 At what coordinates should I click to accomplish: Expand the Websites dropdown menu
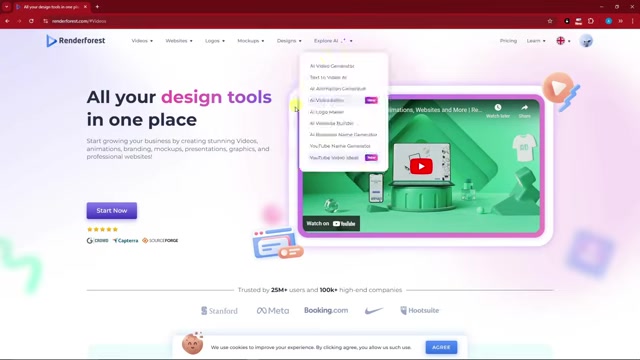[179, 41]
